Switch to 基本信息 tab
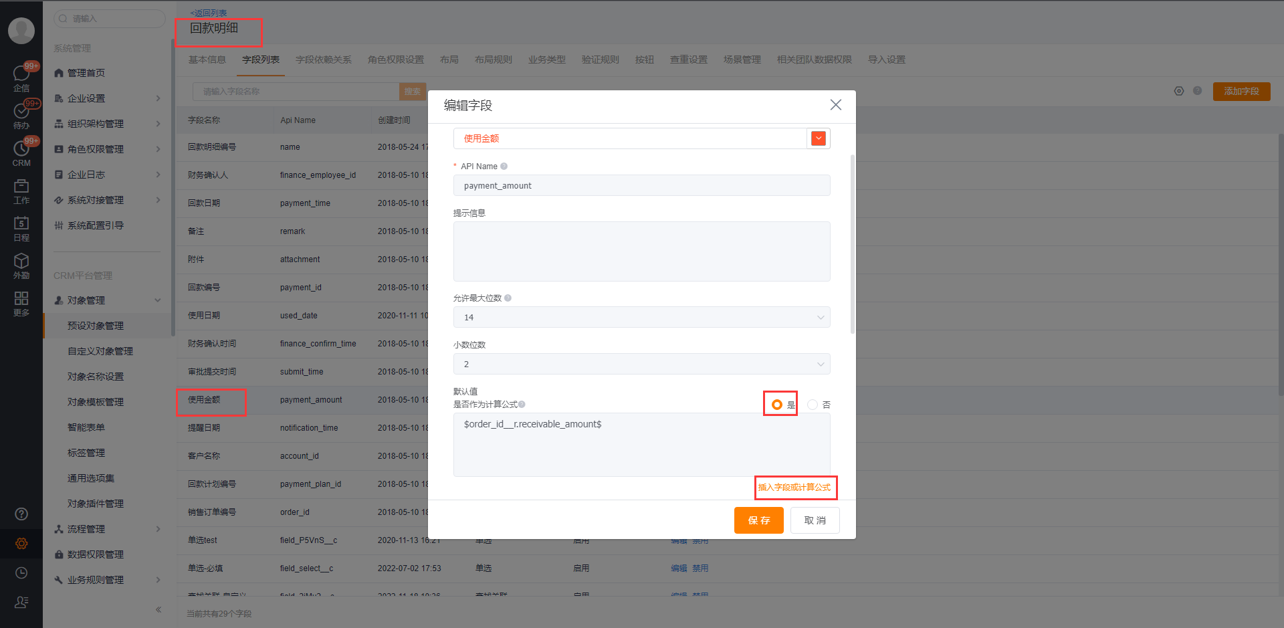1284x628 pixels. 207,60
